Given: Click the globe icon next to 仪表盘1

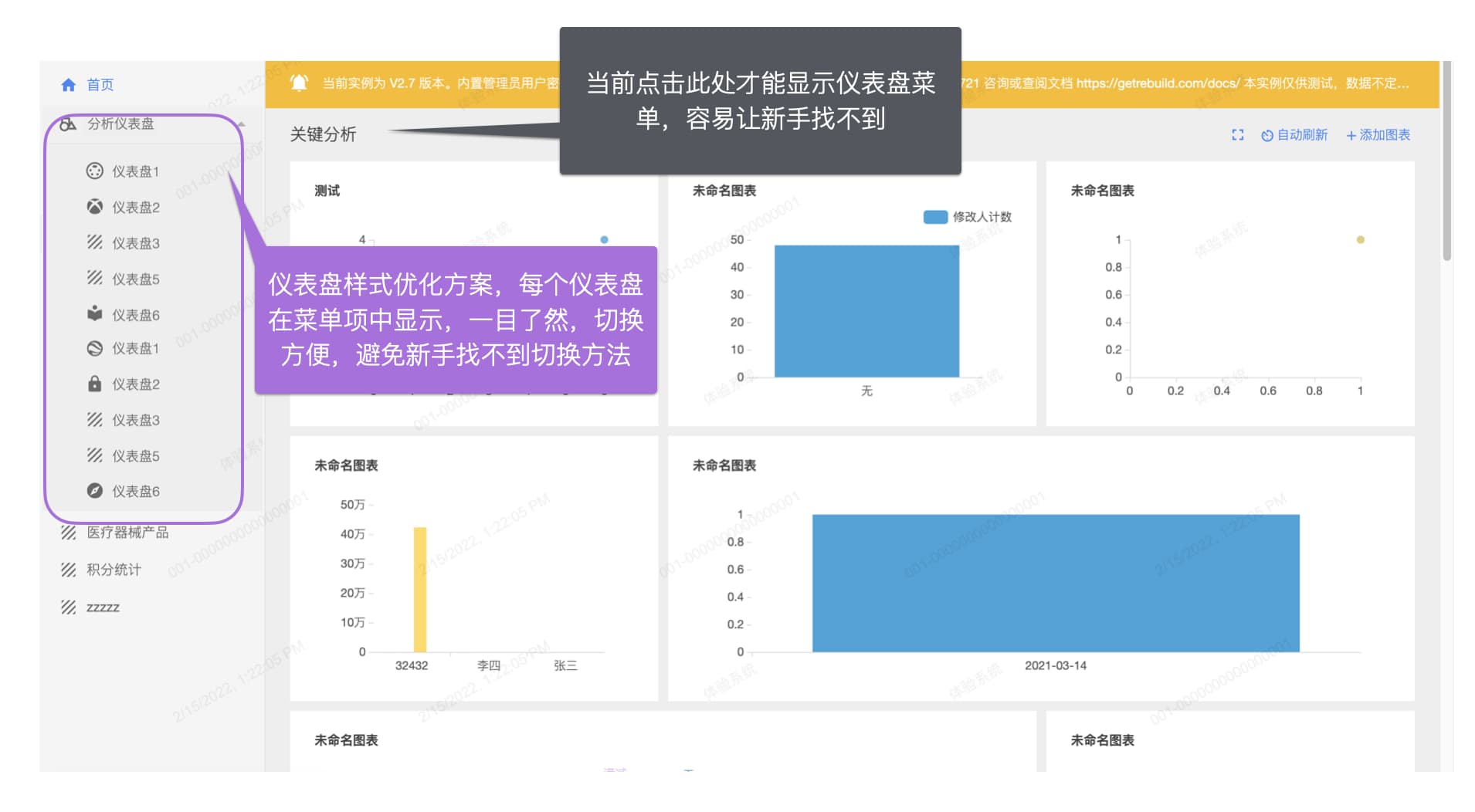Looking at the screenshot, I should tap(94, 348).
